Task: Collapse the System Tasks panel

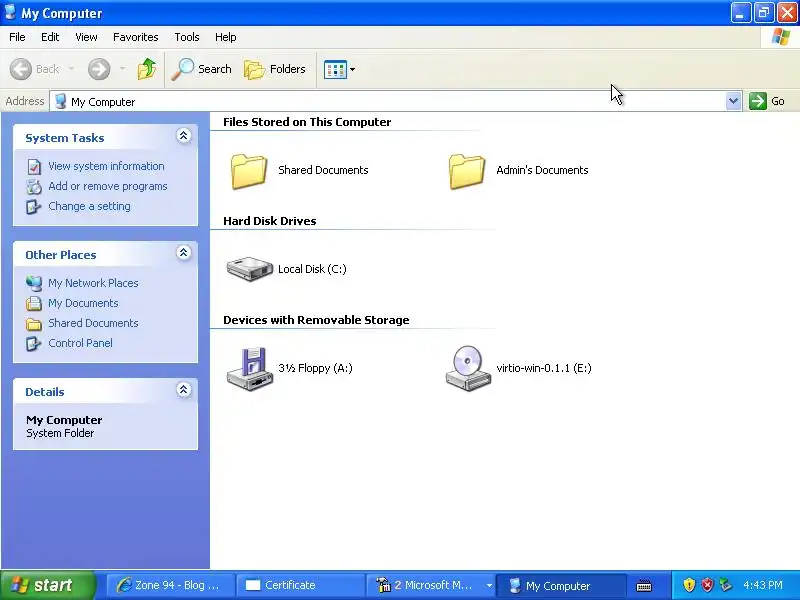Action: click(184, 136)
